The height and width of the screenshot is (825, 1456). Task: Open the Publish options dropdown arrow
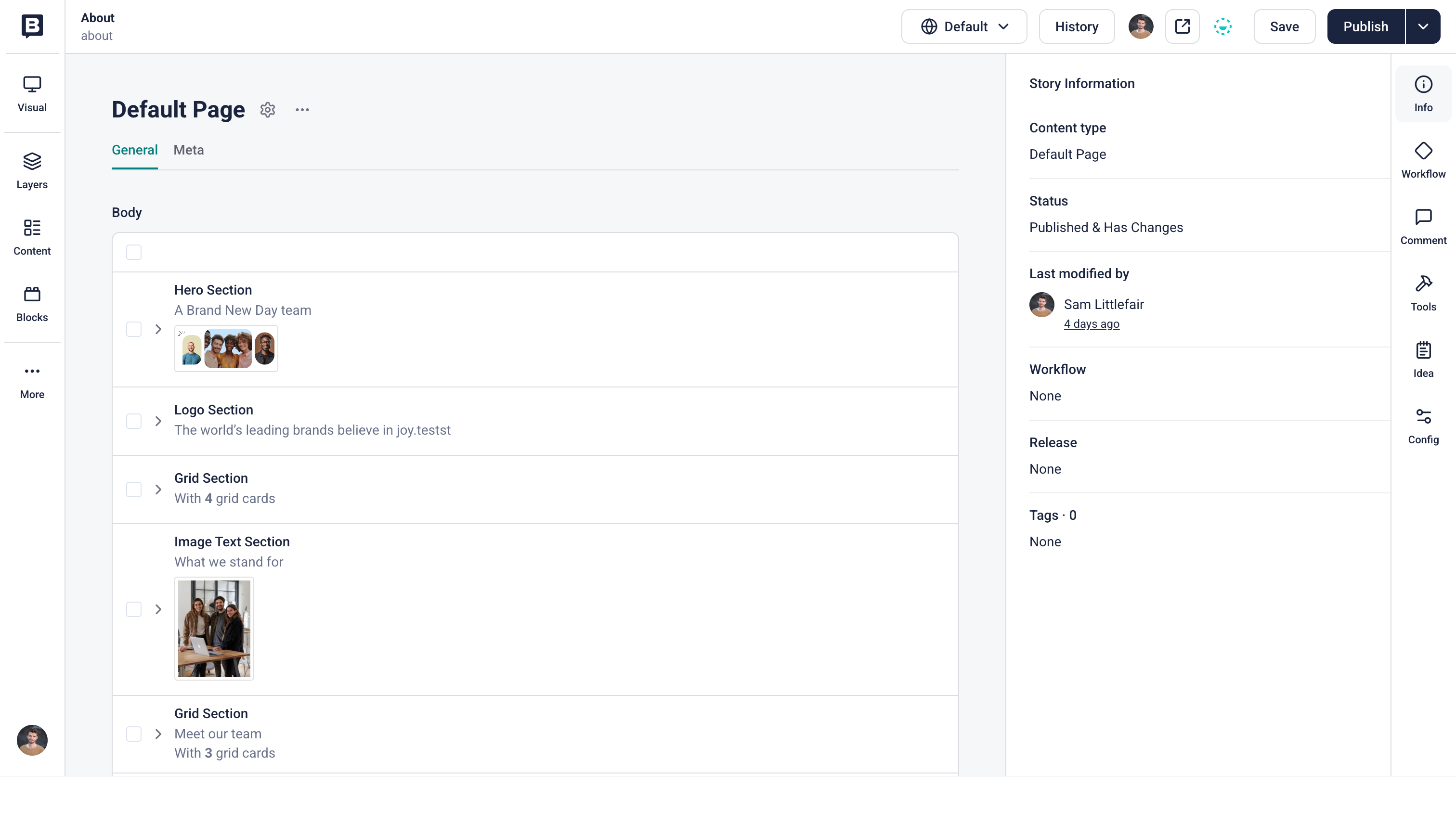(1423, 26)
